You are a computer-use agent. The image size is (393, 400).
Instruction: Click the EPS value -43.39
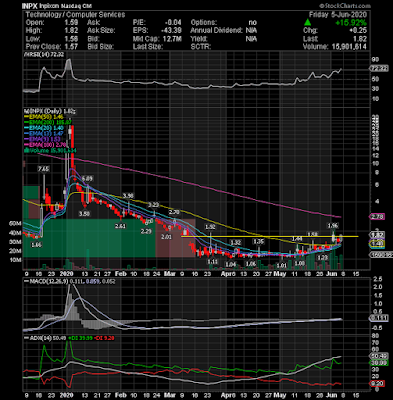pos(172,31)
